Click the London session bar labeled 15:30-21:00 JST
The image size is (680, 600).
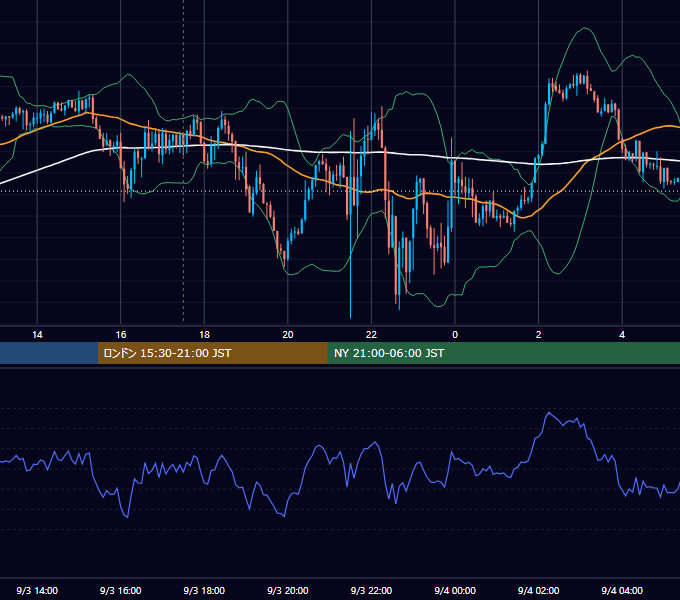point(212,353)
